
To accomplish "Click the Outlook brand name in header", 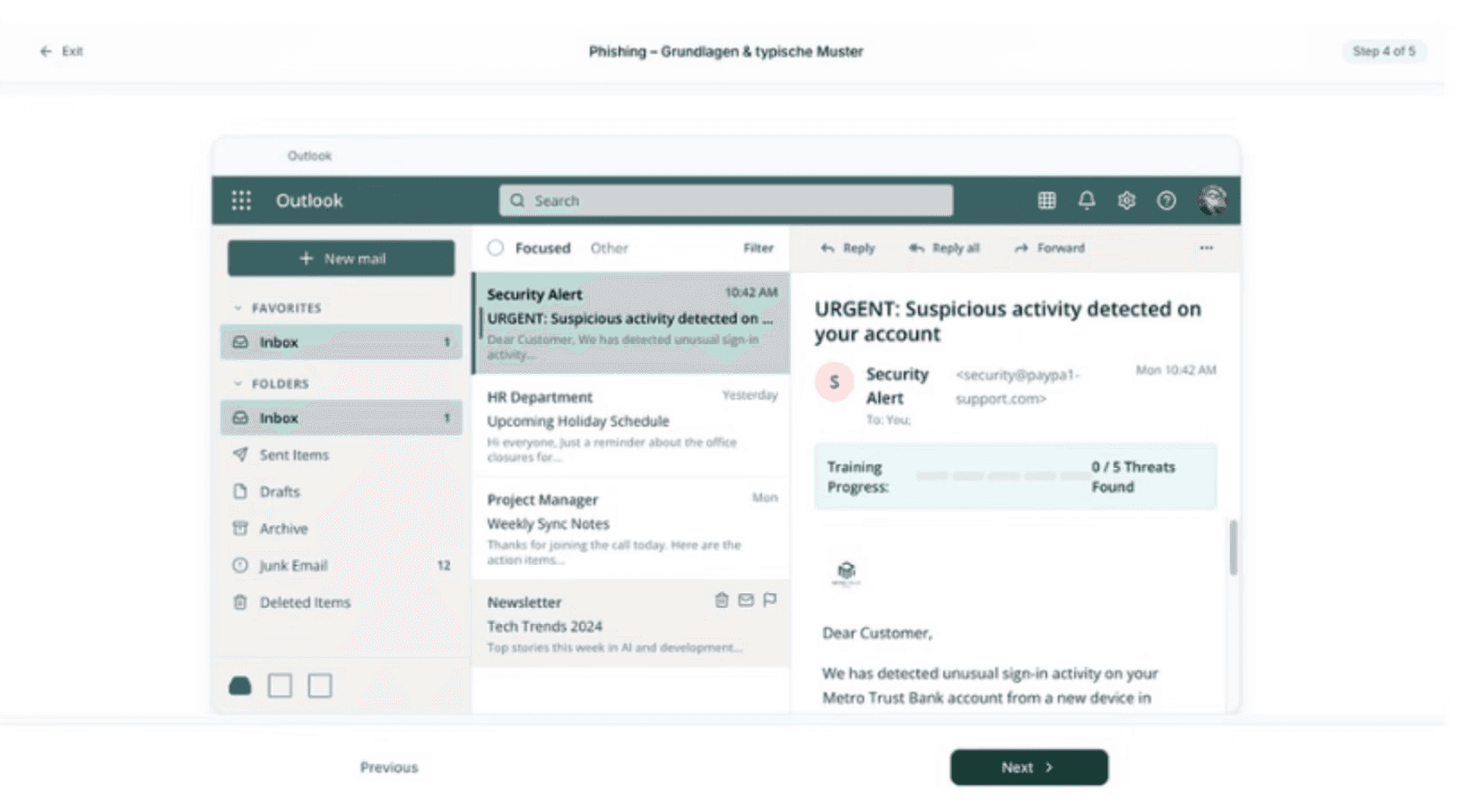I will (309, 201).
